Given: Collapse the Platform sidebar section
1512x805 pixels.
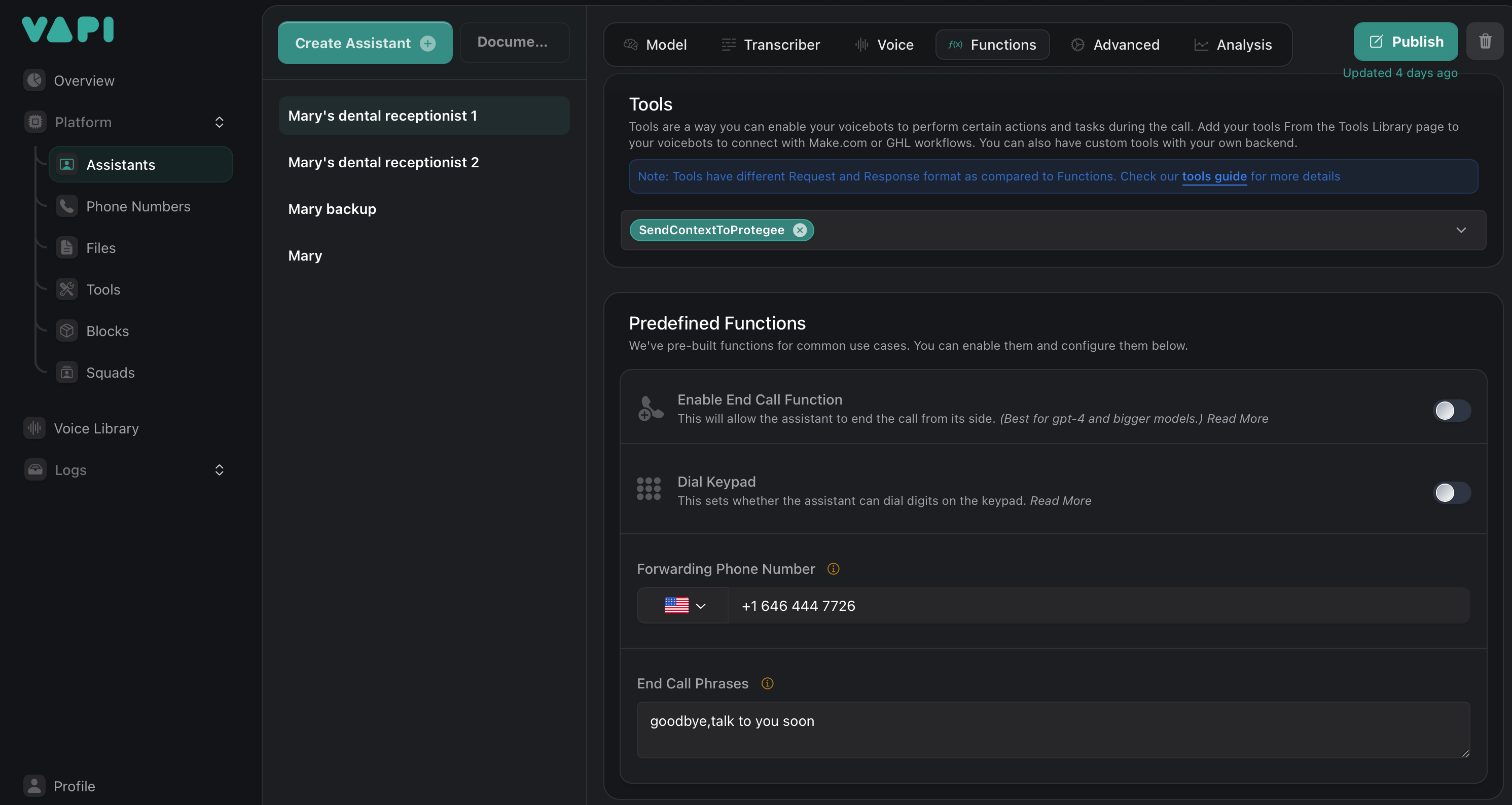Looking at the screenshot, I should [219, 122].
